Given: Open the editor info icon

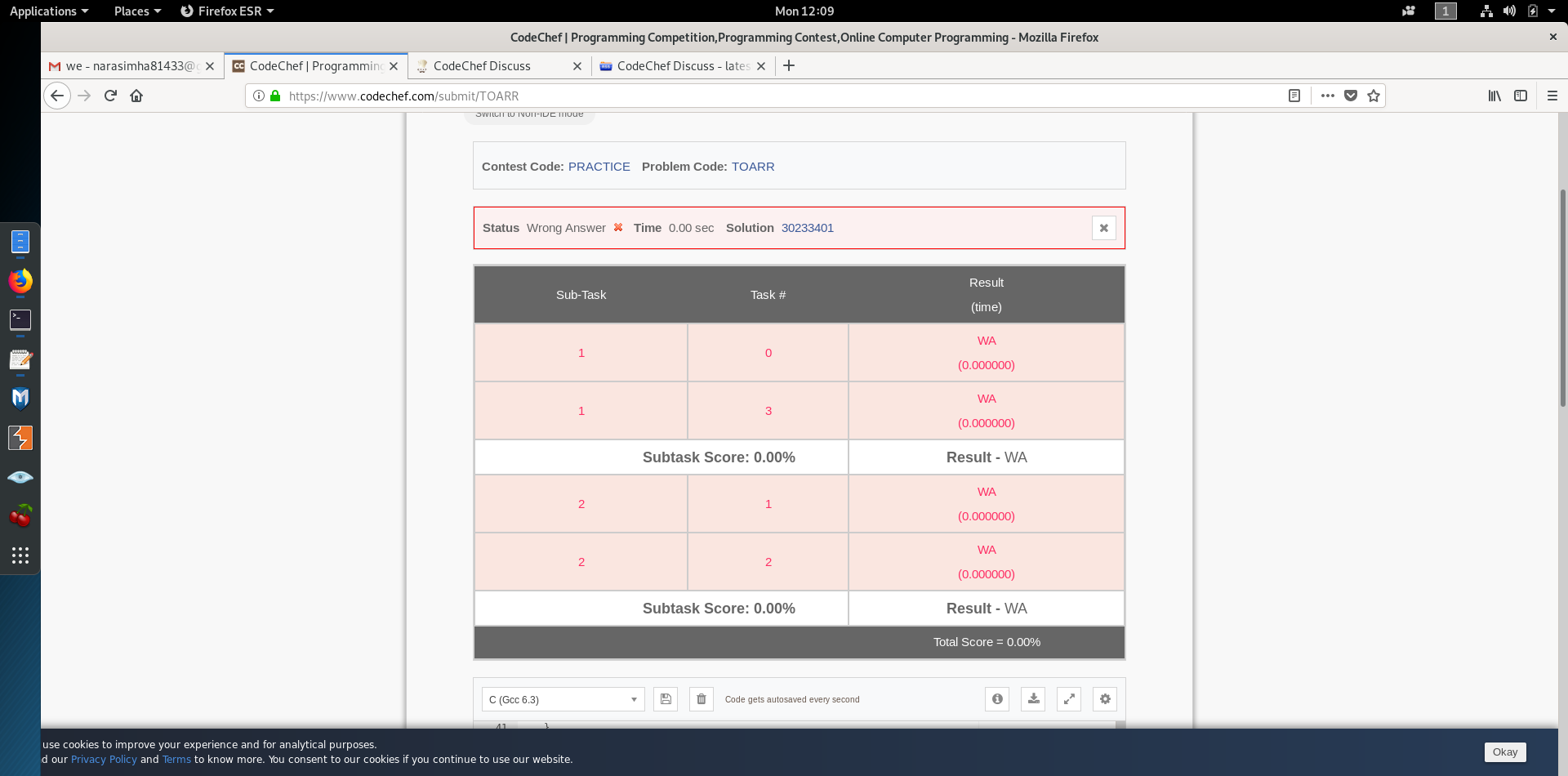Looking at the screenshot, I should [997, 699].
